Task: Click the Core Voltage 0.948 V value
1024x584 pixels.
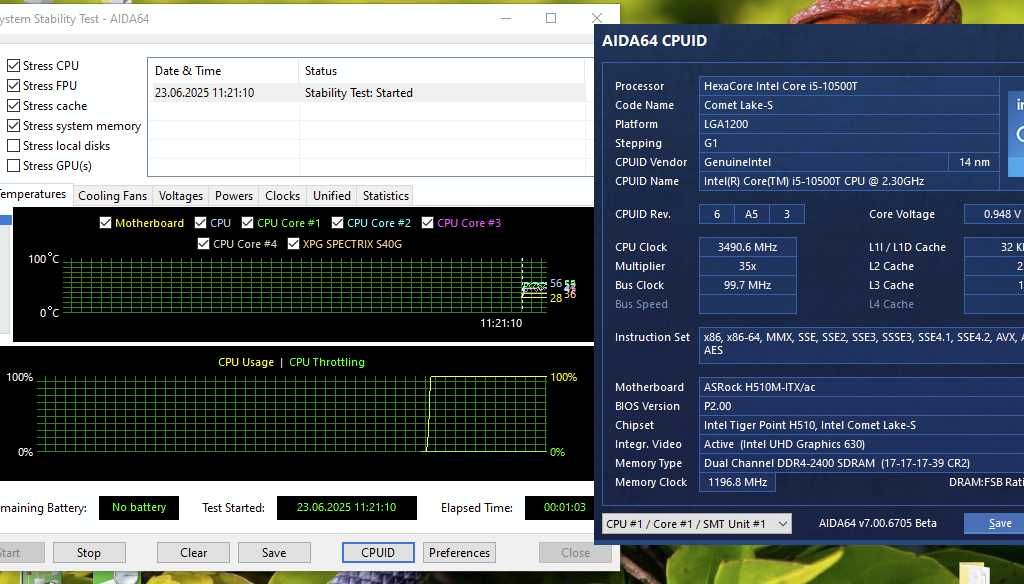Action: point(994,214)
